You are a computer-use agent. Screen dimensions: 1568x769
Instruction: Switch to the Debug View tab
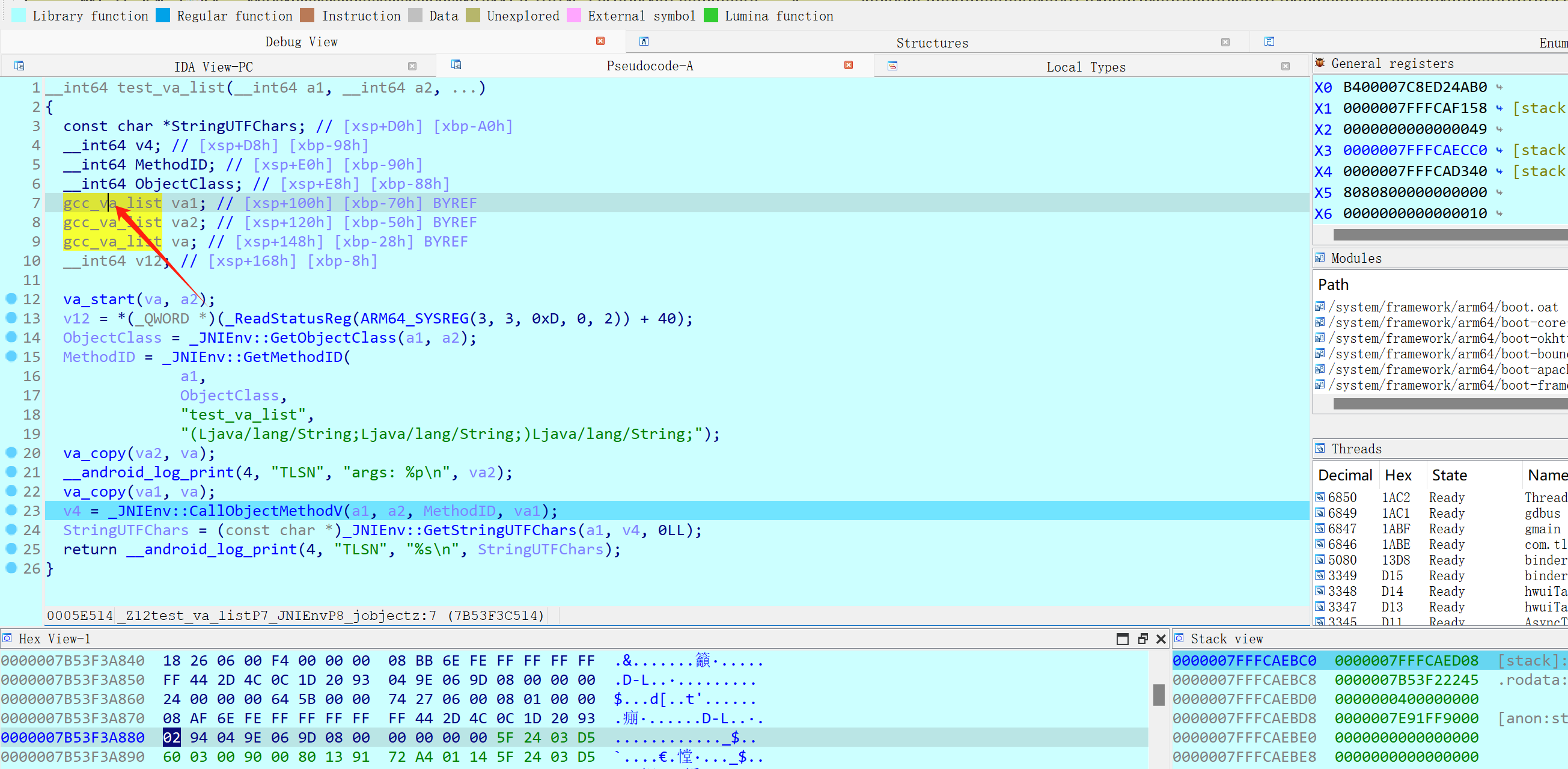(300, 41)
